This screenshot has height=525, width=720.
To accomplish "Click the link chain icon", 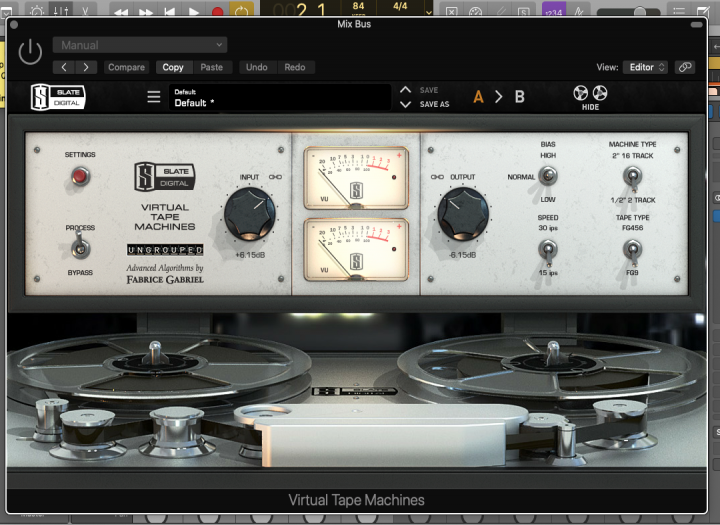I will click(x=685, y=67).
